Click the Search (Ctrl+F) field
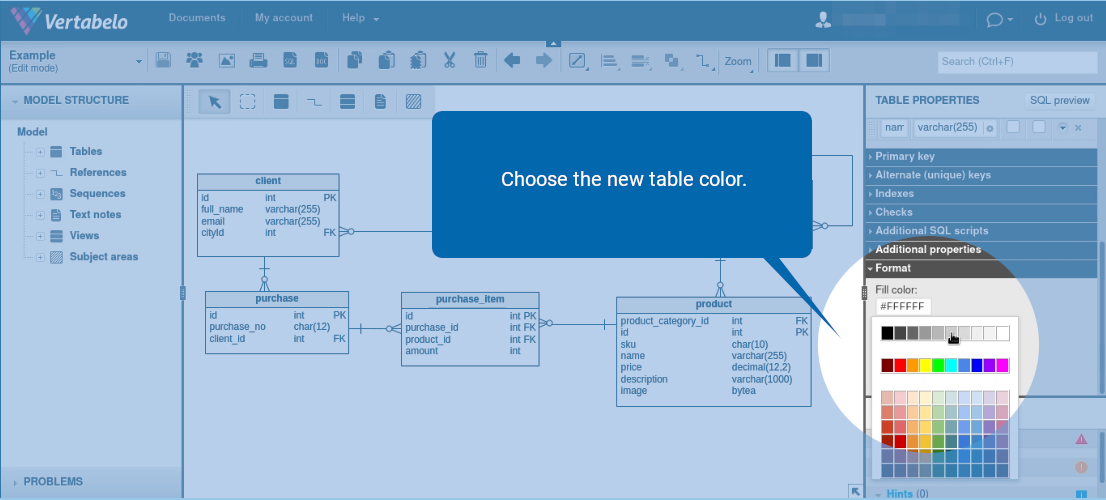This screenshot has height=500, width=1106. point(1018,62)
